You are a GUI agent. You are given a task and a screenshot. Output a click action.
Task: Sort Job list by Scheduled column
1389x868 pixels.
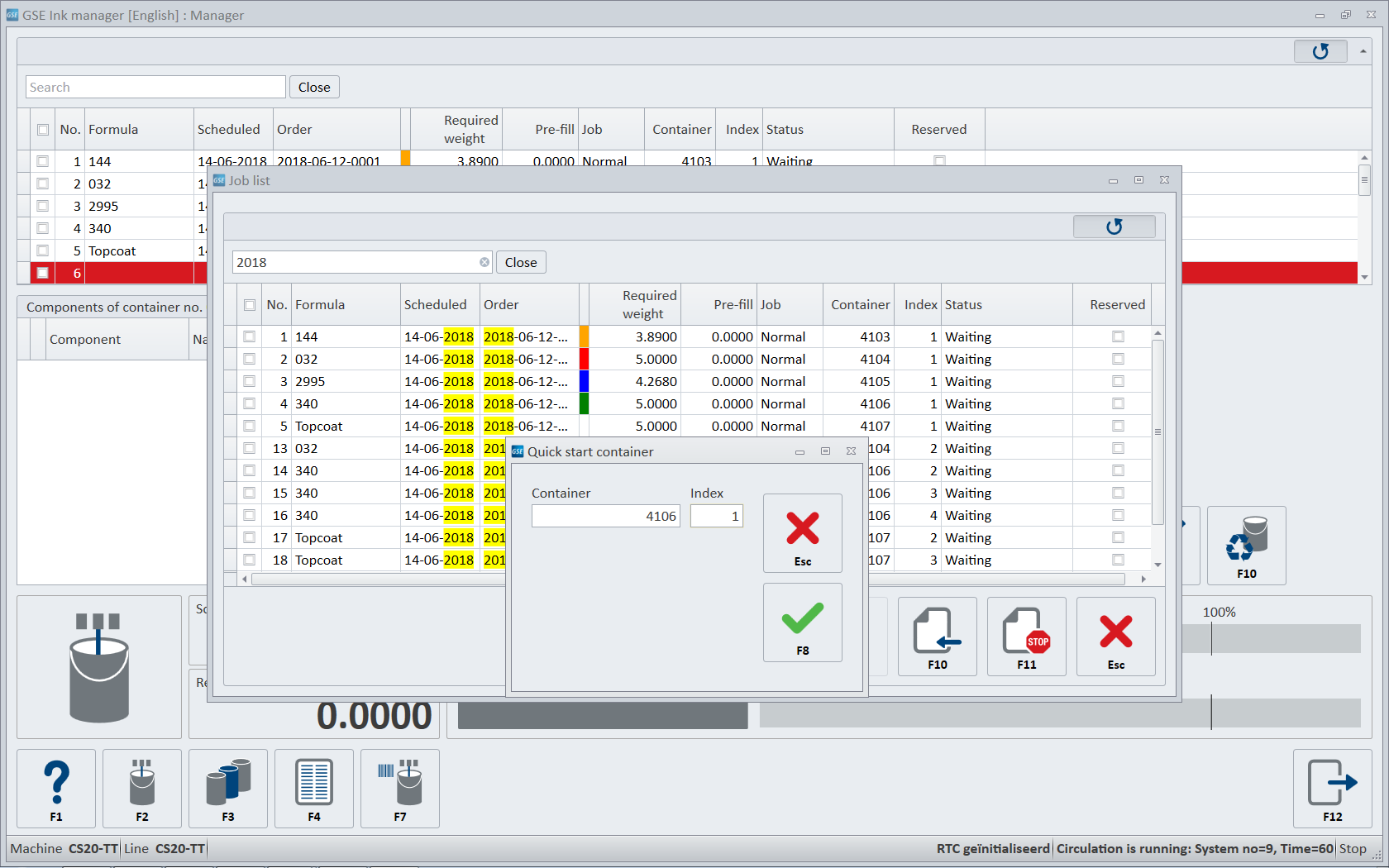coord(440,304)
